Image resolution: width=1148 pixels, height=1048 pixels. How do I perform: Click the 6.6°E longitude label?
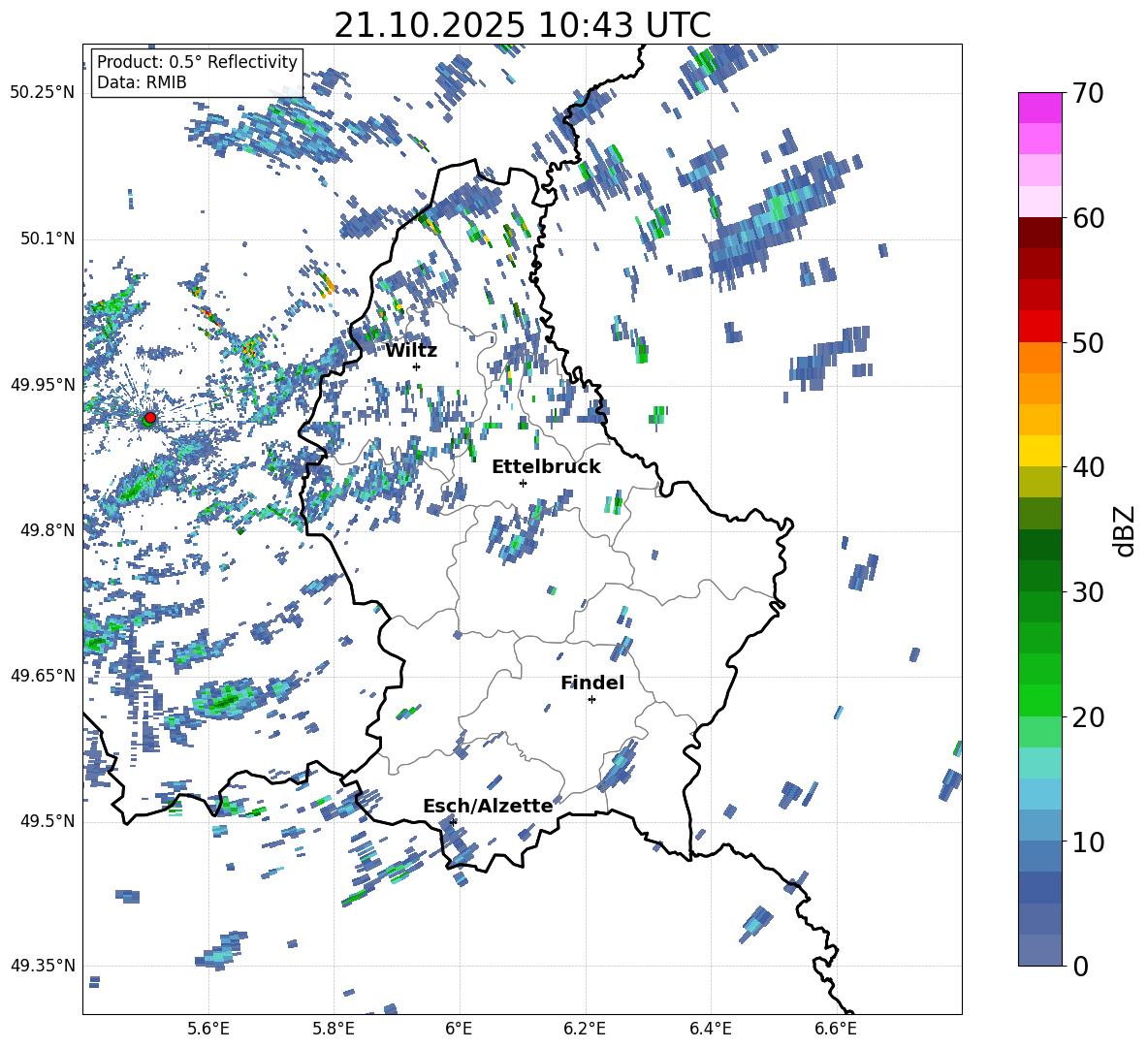click(836, 1029)
